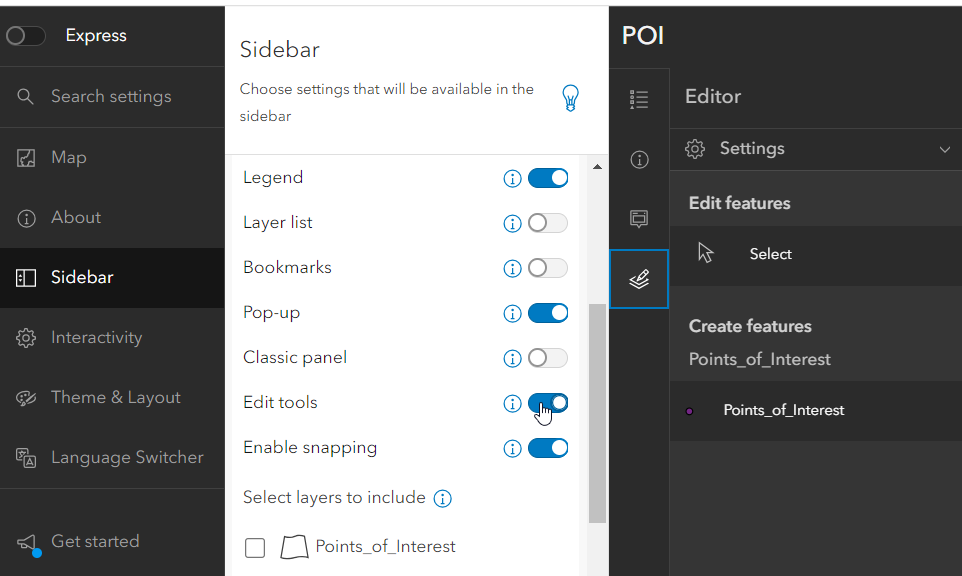Select the Editor tool icon in POI sidebar
Screen dimensions: 962x576
pyautogui.click(x=639, y=278)
